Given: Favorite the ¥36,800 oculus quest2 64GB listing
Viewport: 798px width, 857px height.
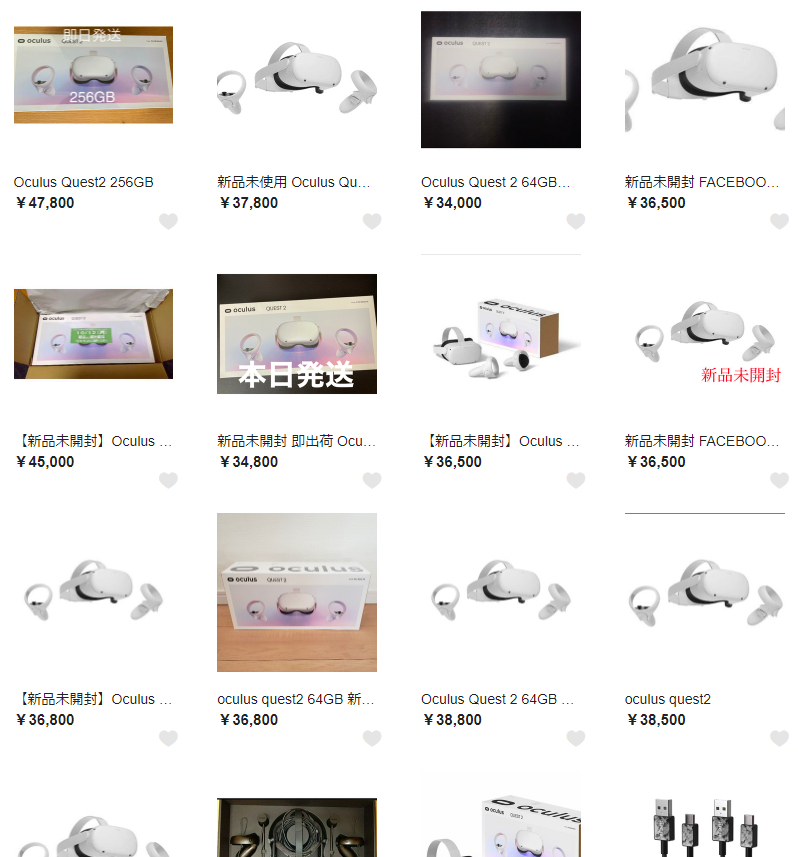Looking at the screenshot, I should tap(372, 738).
